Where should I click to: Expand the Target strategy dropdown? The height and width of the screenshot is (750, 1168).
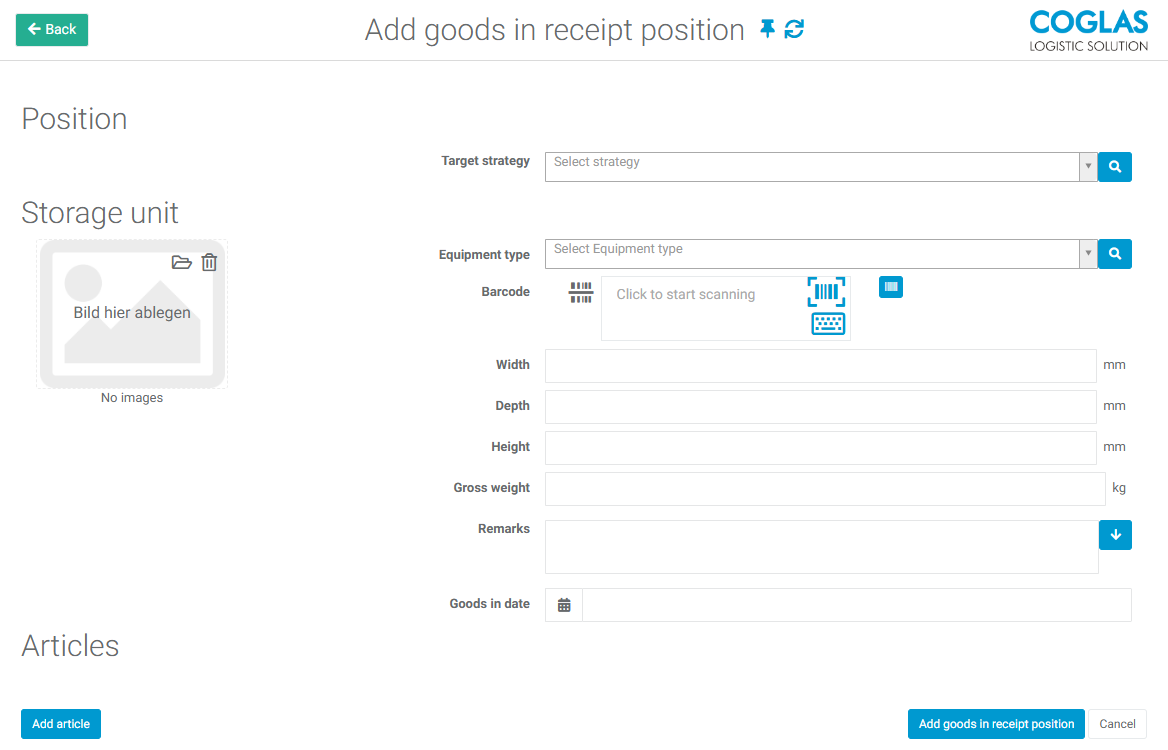pyautogui.click(x=1088, y=167)
